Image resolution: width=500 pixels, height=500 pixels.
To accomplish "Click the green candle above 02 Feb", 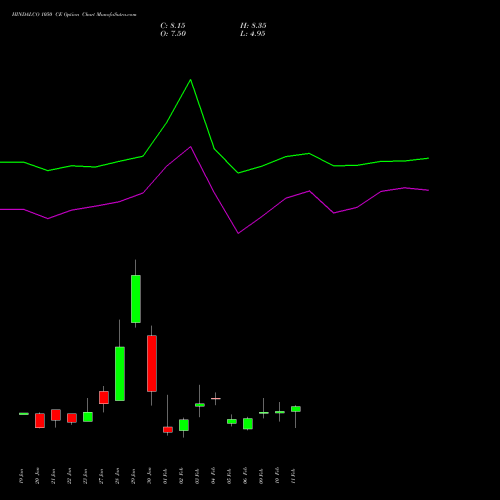I will pyautogui.click(x=184, y=425).
